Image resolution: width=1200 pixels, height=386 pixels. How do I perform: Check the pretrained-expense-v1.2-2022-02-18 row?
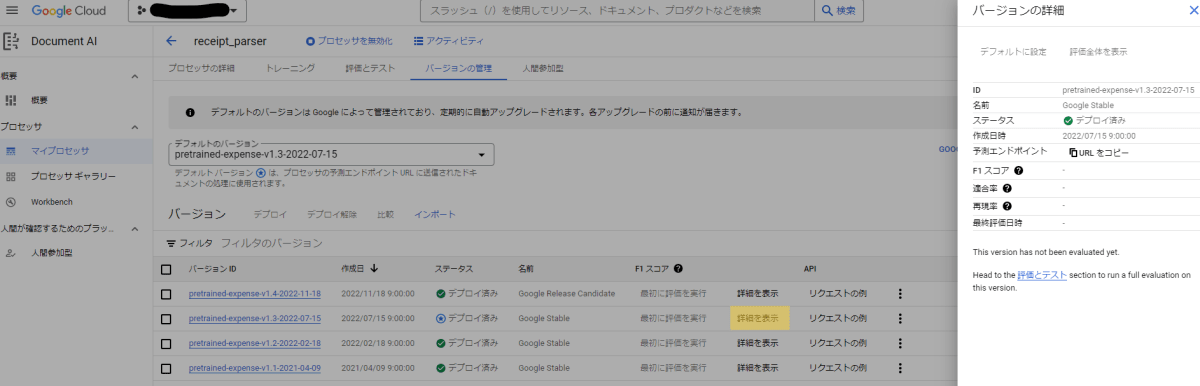point(166,343)
